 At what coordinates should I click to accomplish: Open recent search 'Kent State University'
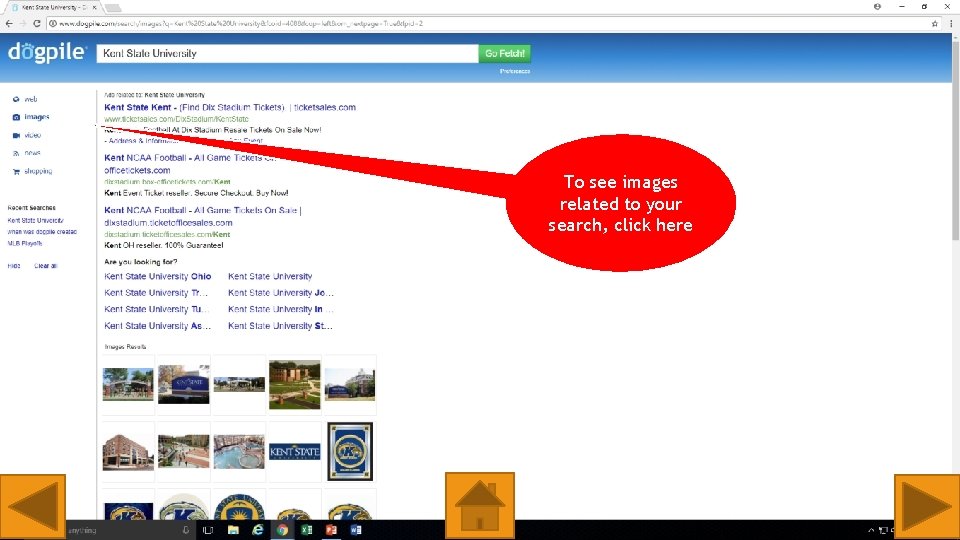[x=36, y=220]
